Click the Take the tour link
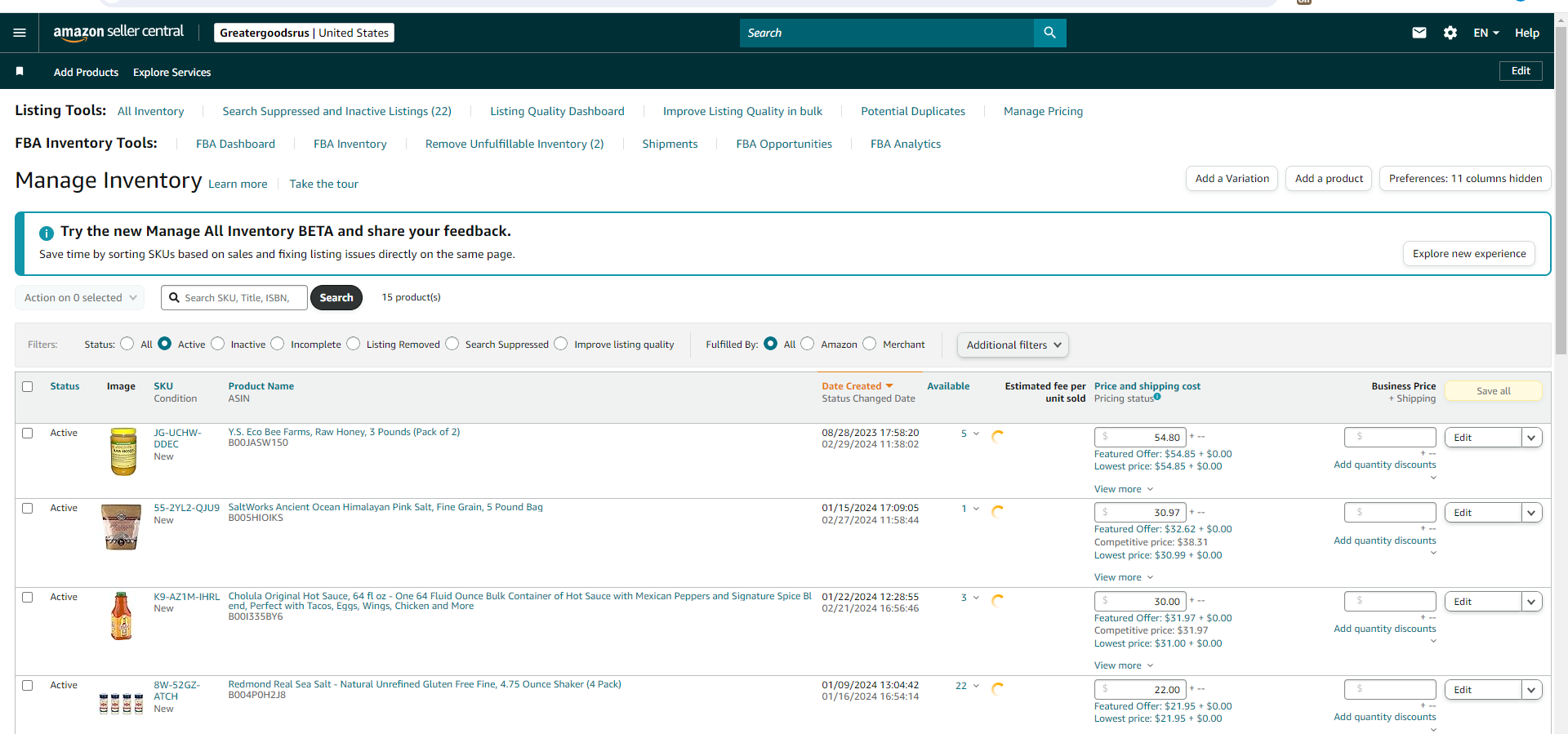The image size is (1568, 734). 323,184
